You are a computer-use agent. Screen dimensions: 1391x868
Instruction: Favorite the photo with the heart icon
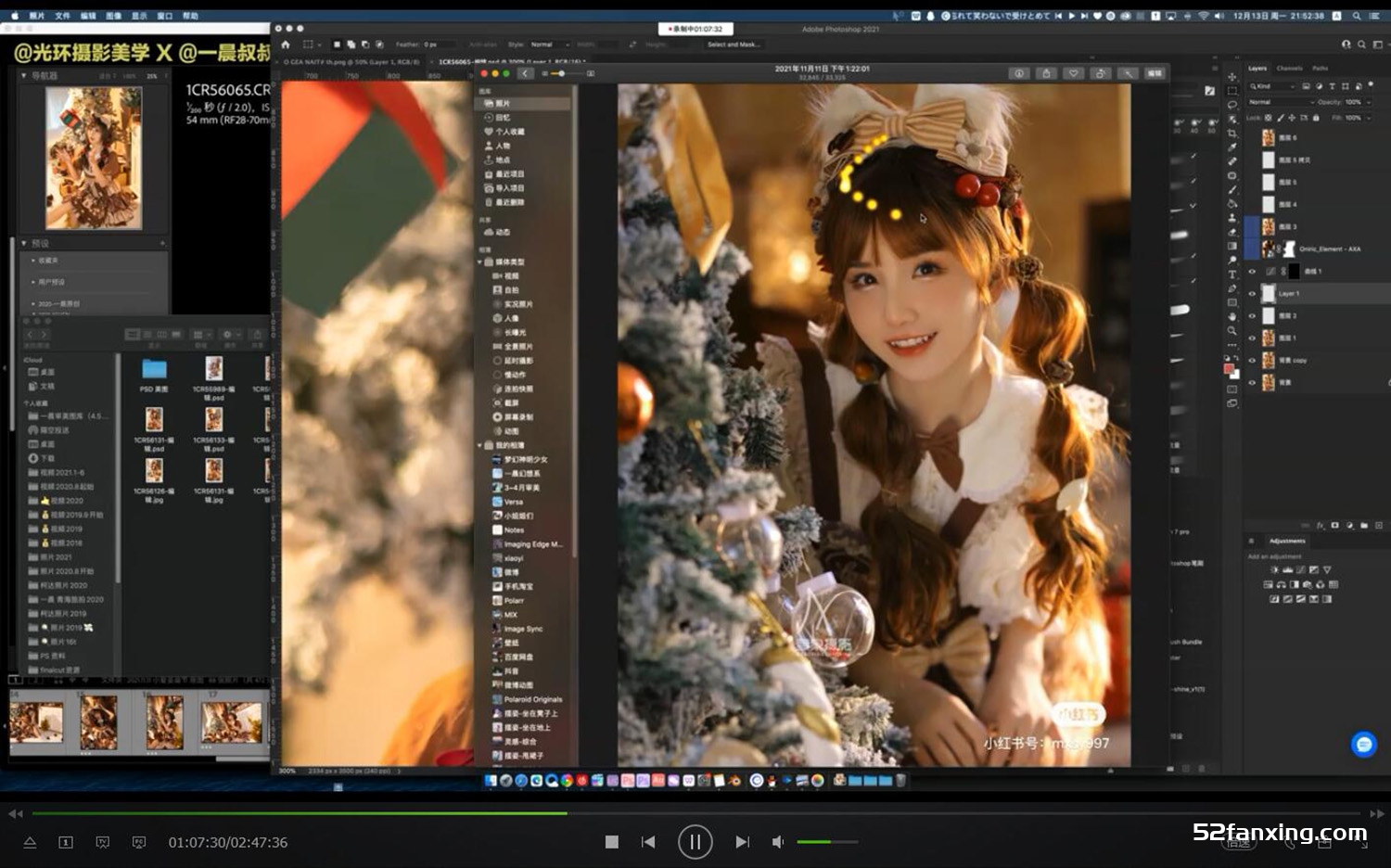1073,73
